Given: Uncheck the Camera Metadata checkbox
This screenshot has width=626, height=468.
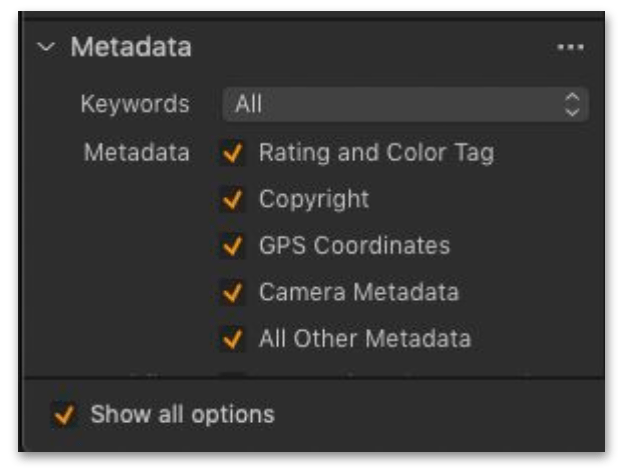Looking at the screenshot, I should tap(233, 293).
